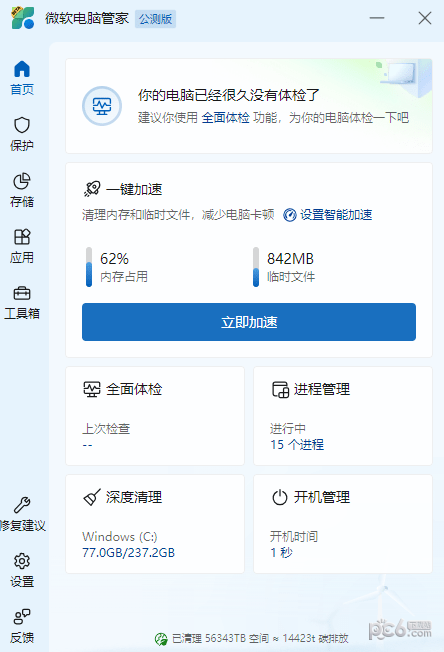Open the 存储 storage tab
Screen dimensions: 444x652
22,190
